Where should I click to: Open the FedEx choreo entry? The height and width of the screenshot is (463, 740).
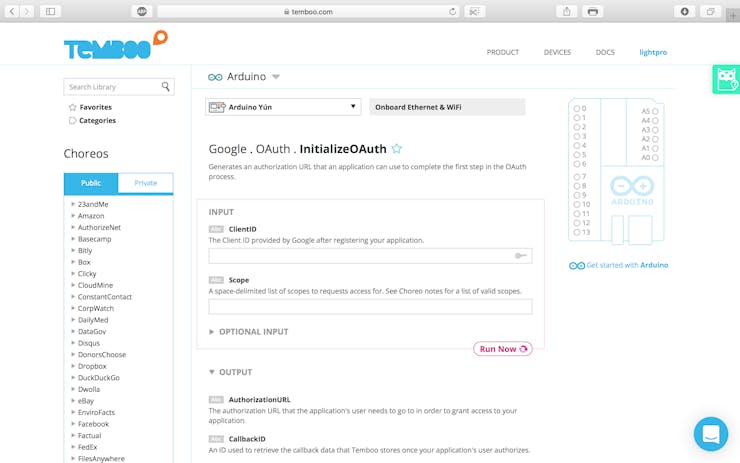87,447
